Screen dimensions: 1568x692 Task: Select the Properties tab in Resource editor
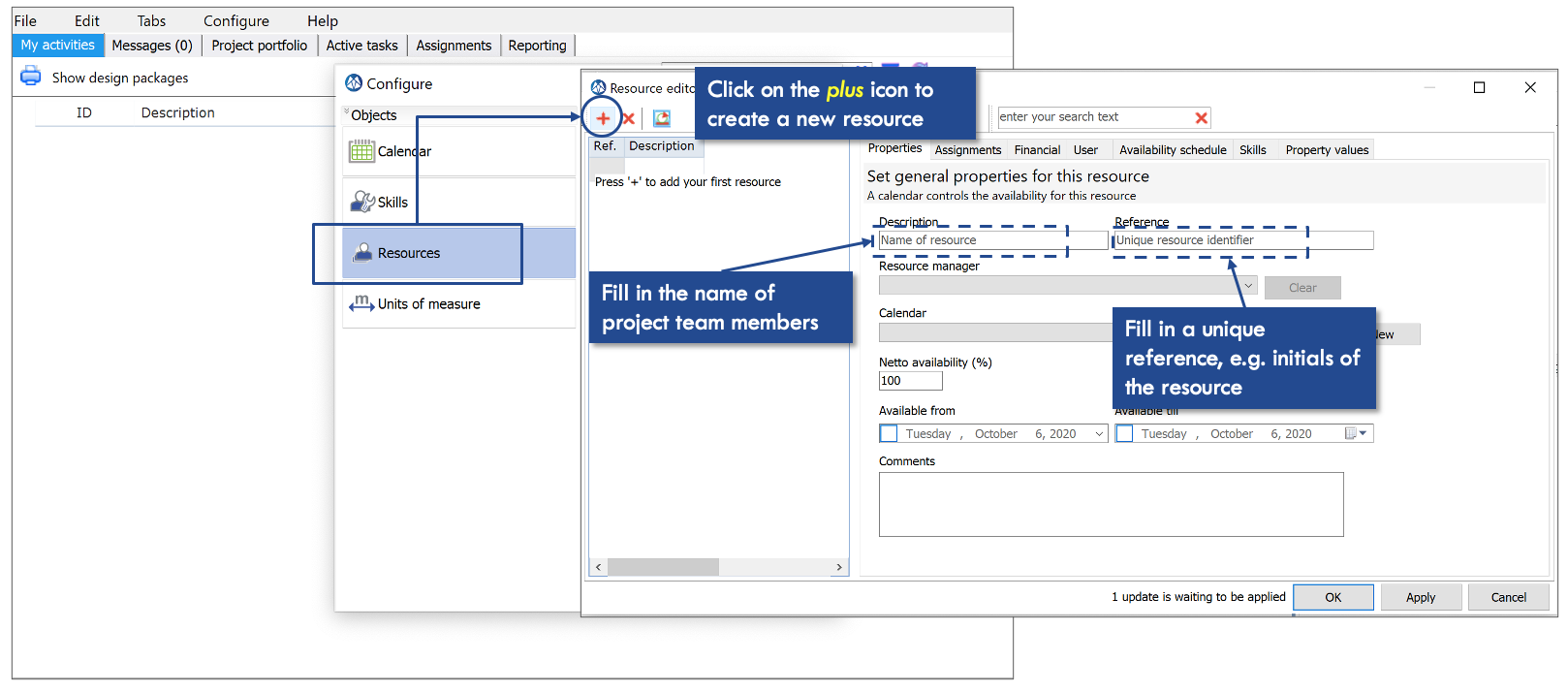point(894,148)
